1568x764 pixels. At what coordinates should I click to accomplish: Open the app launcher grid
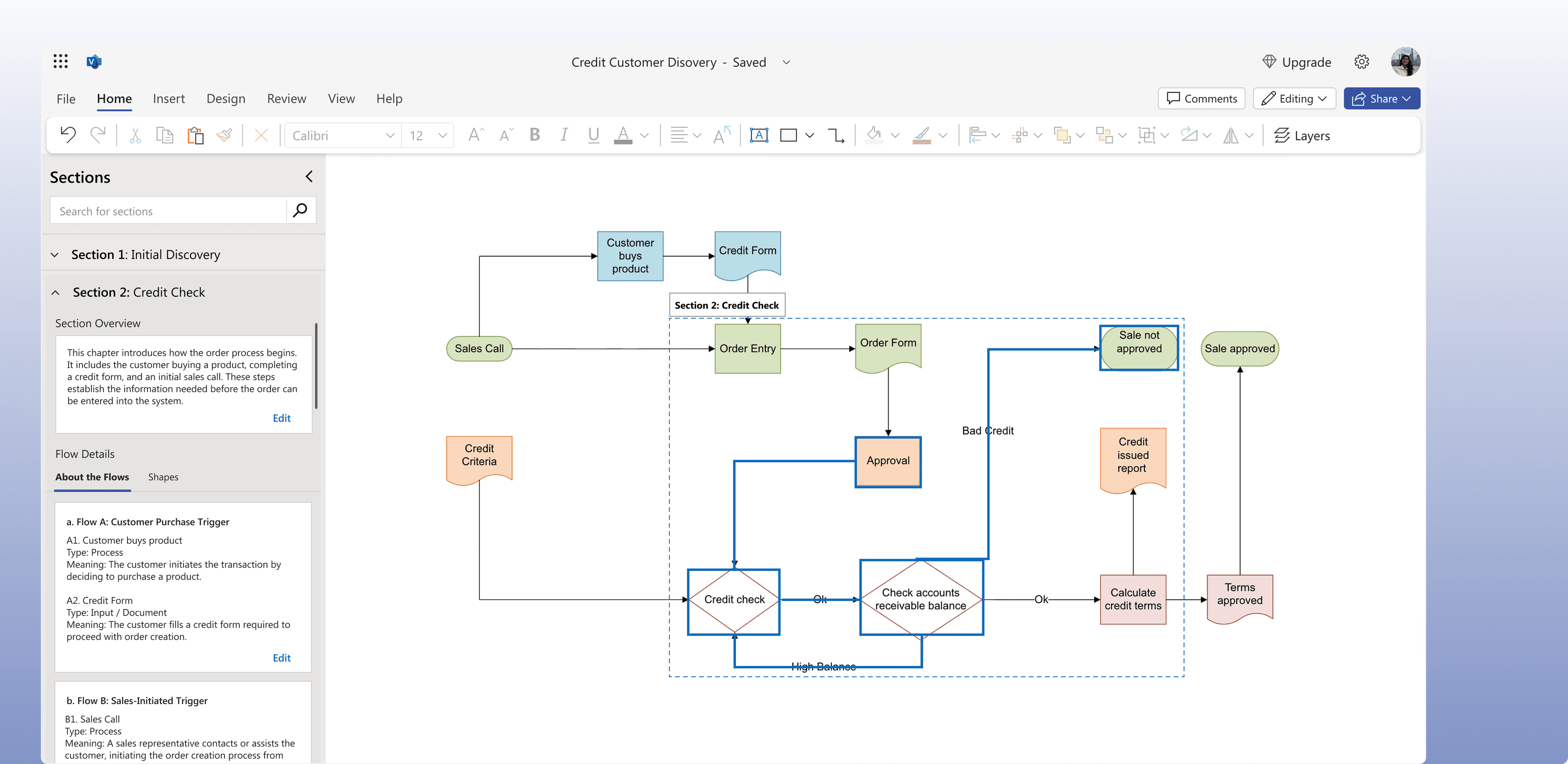[60, 62]
